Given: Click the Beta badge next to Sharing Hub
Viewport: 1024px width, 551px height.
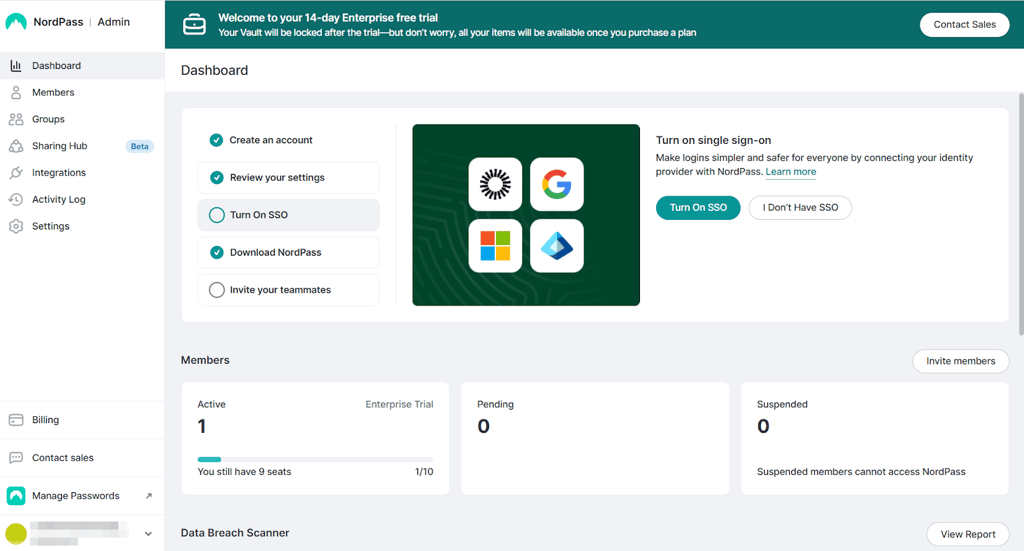Looking at the screenshot, I should tap(139, 146).
